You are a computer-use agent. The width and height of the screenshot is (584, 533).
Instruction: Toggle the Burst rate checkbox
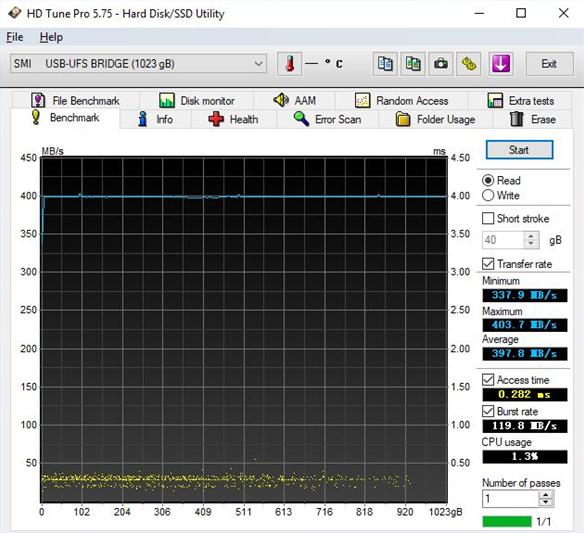[x=488, y=411]
